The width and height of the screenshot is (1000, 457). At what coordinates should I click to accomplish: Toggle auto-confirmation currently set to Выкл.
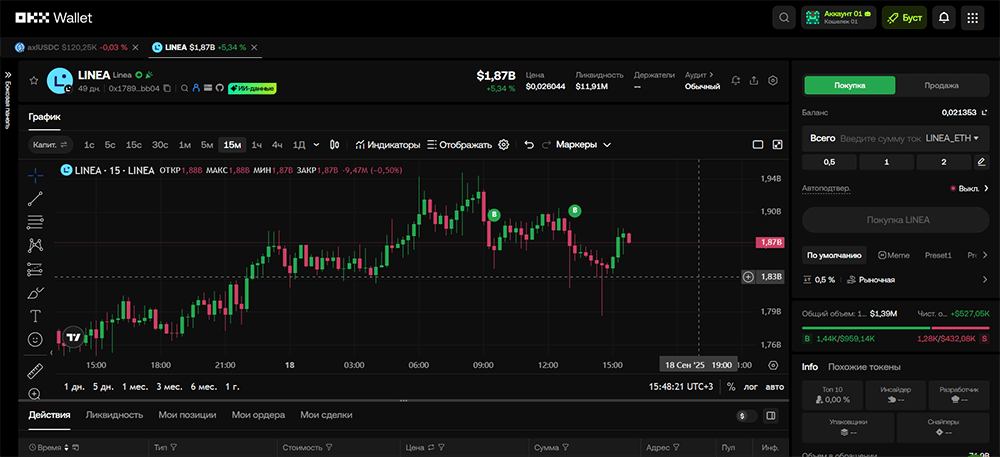click(964, 188)
